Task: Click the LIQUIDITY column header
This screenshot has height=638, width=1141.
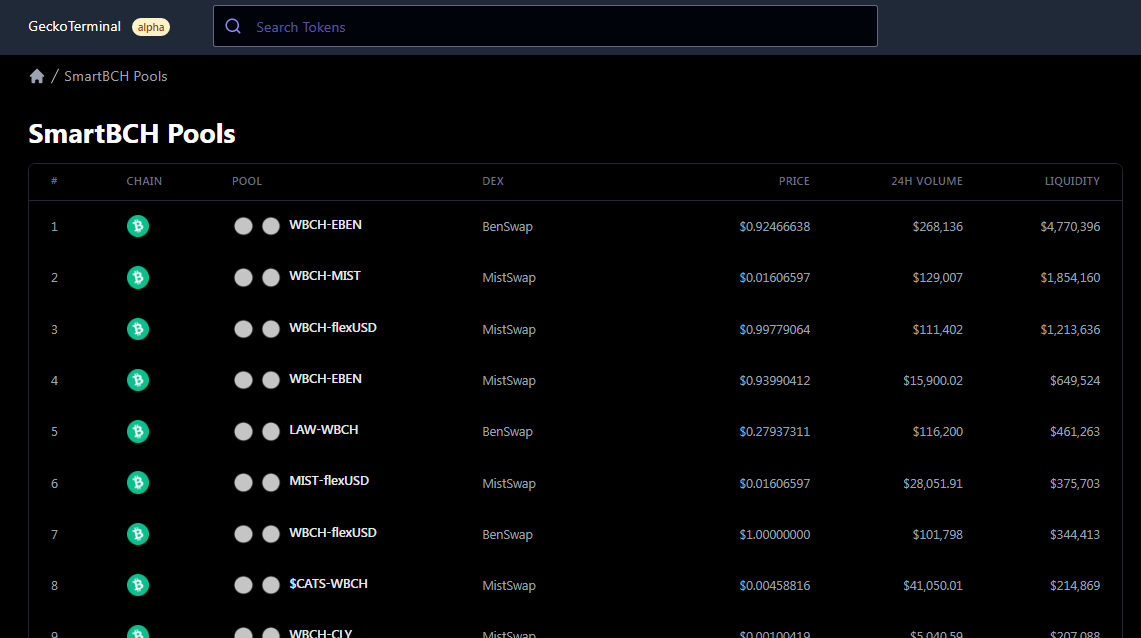Action: point(1072,181)
